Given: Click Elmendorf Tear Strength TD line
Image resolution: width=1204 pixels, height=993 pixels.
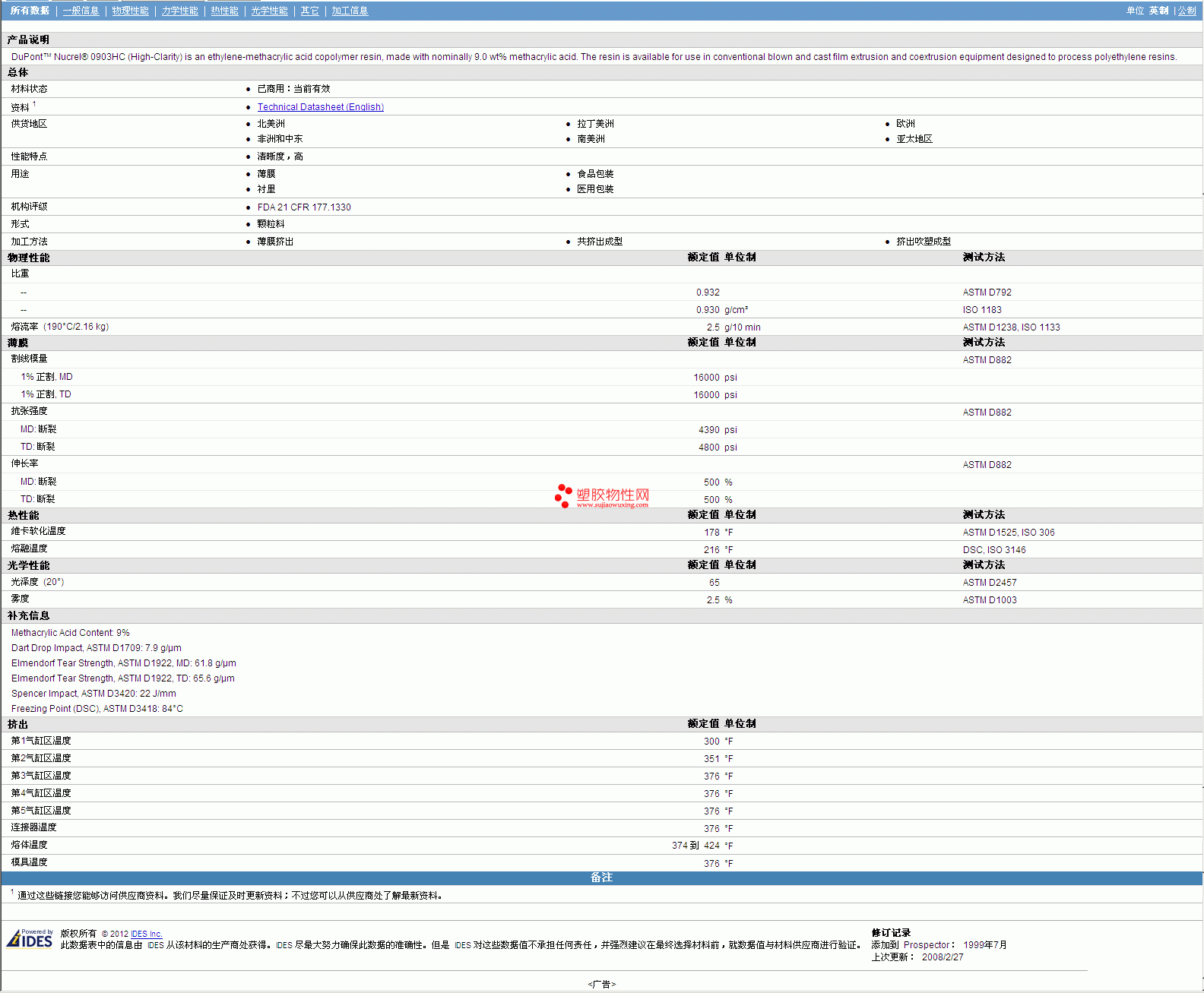Looking at the screenshot, I should pos(122,678).
